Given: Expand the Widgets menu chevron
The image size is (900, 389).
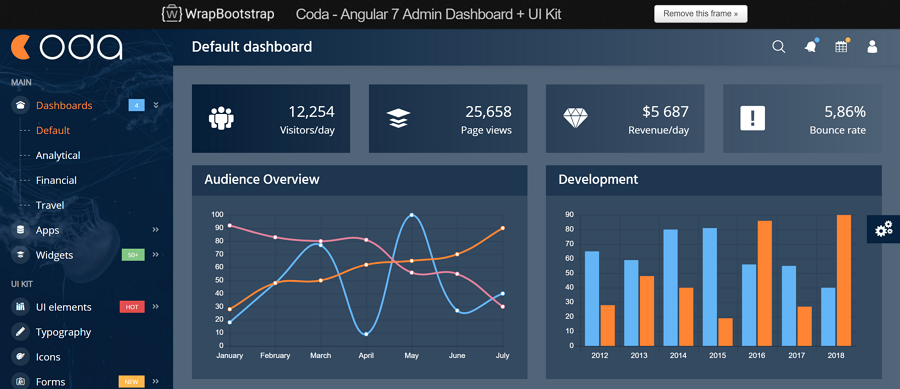Looking at the screenshot, I should tap(156, 255).
